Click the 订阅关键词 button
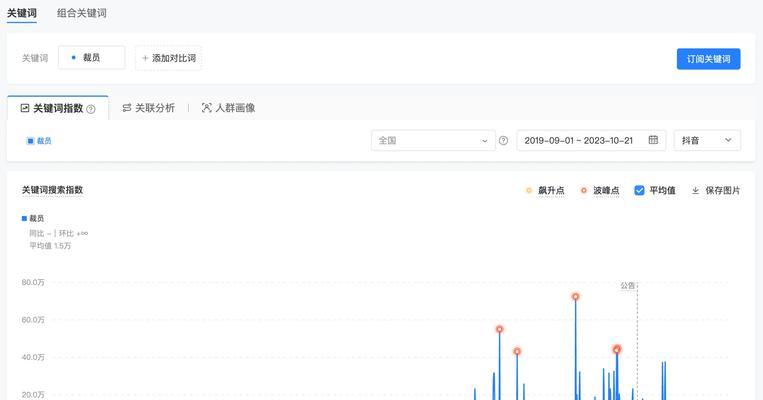This screenshot has height=400, width=763. tap(708, 59)
